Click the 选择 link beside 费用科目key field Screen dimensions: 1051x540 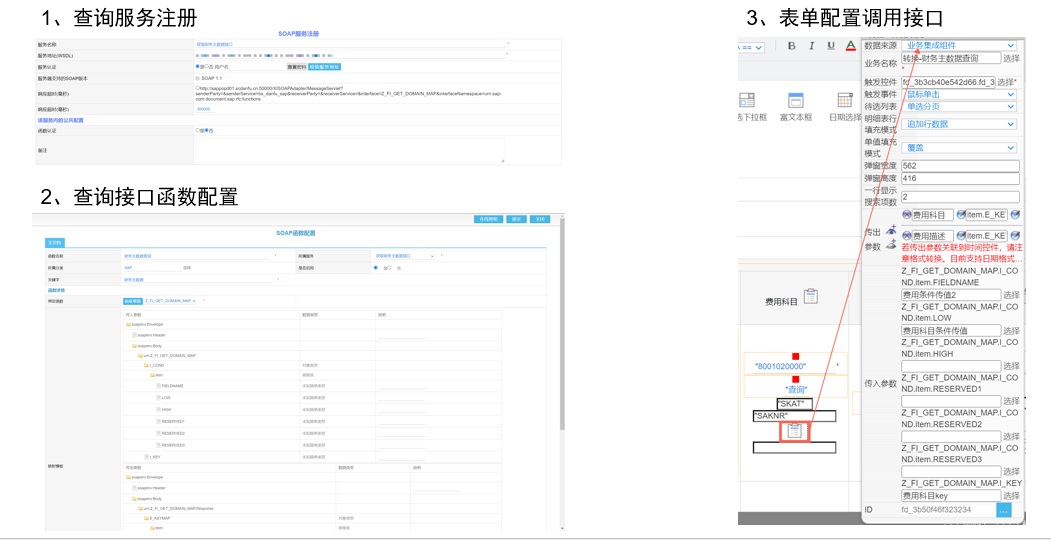[1011, 496]
